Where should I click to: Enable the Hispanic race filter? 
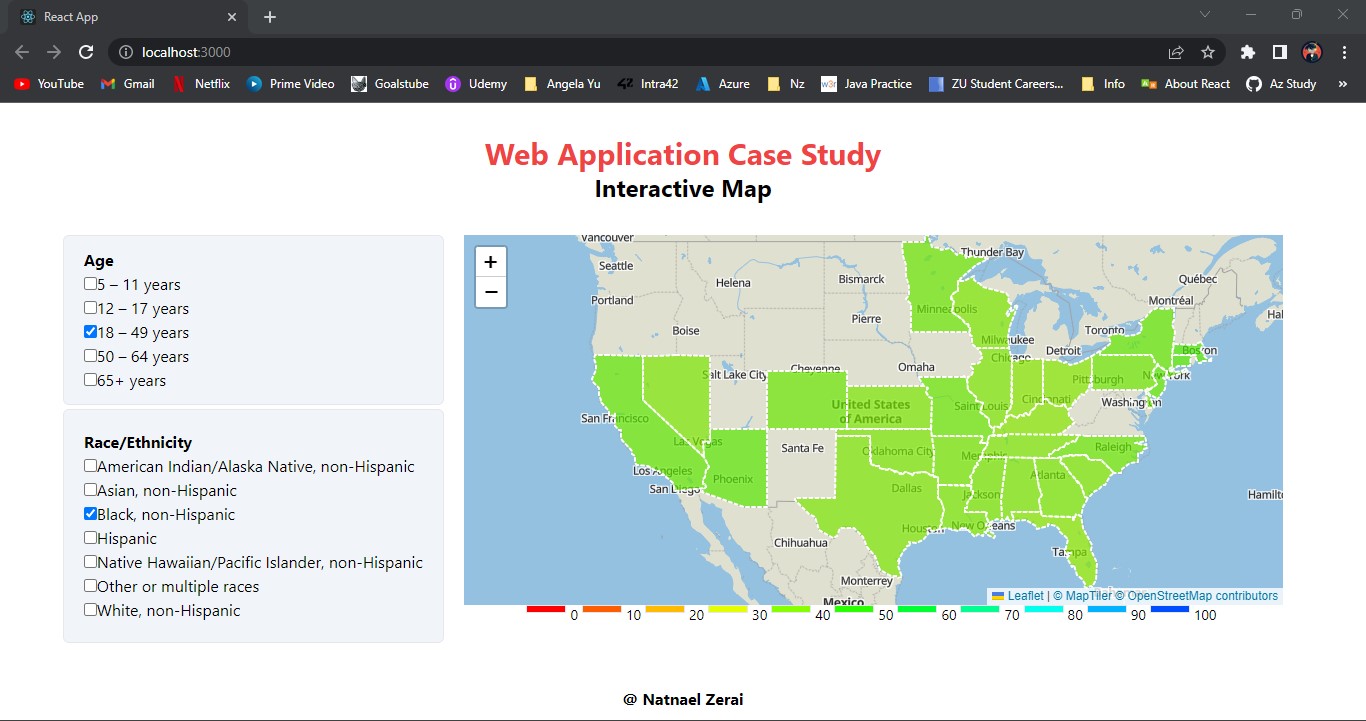pos(89,537)
